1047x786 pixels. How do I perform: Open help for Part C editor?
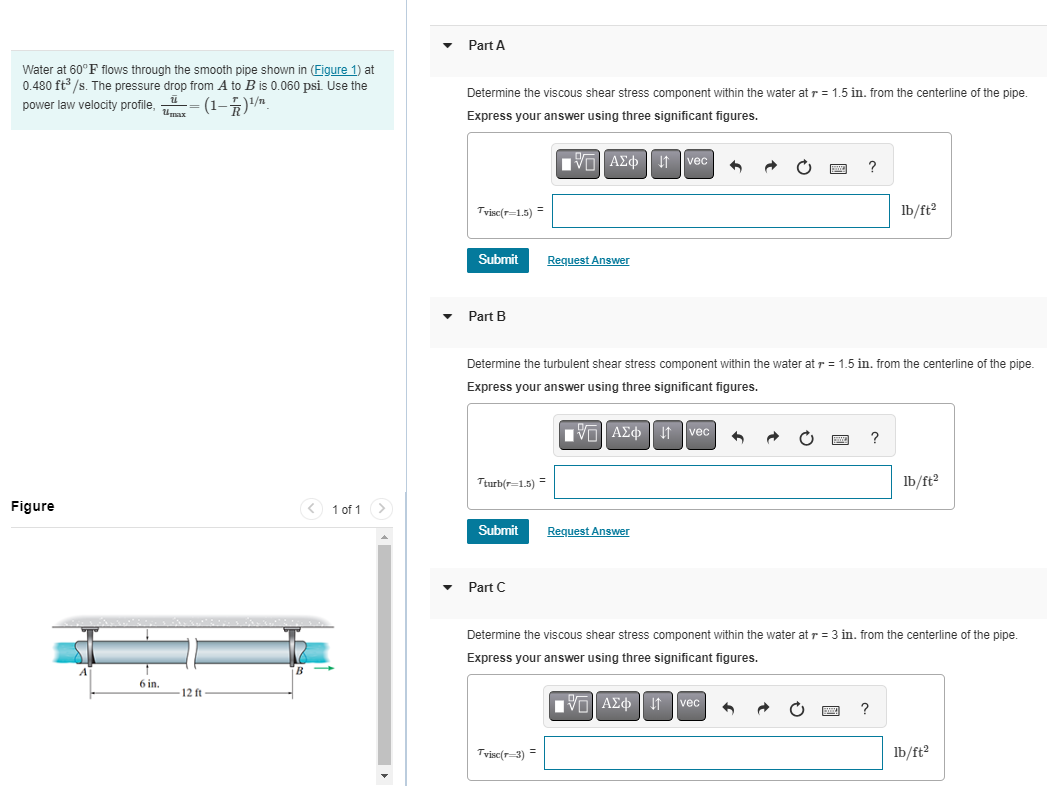[865, 709]
